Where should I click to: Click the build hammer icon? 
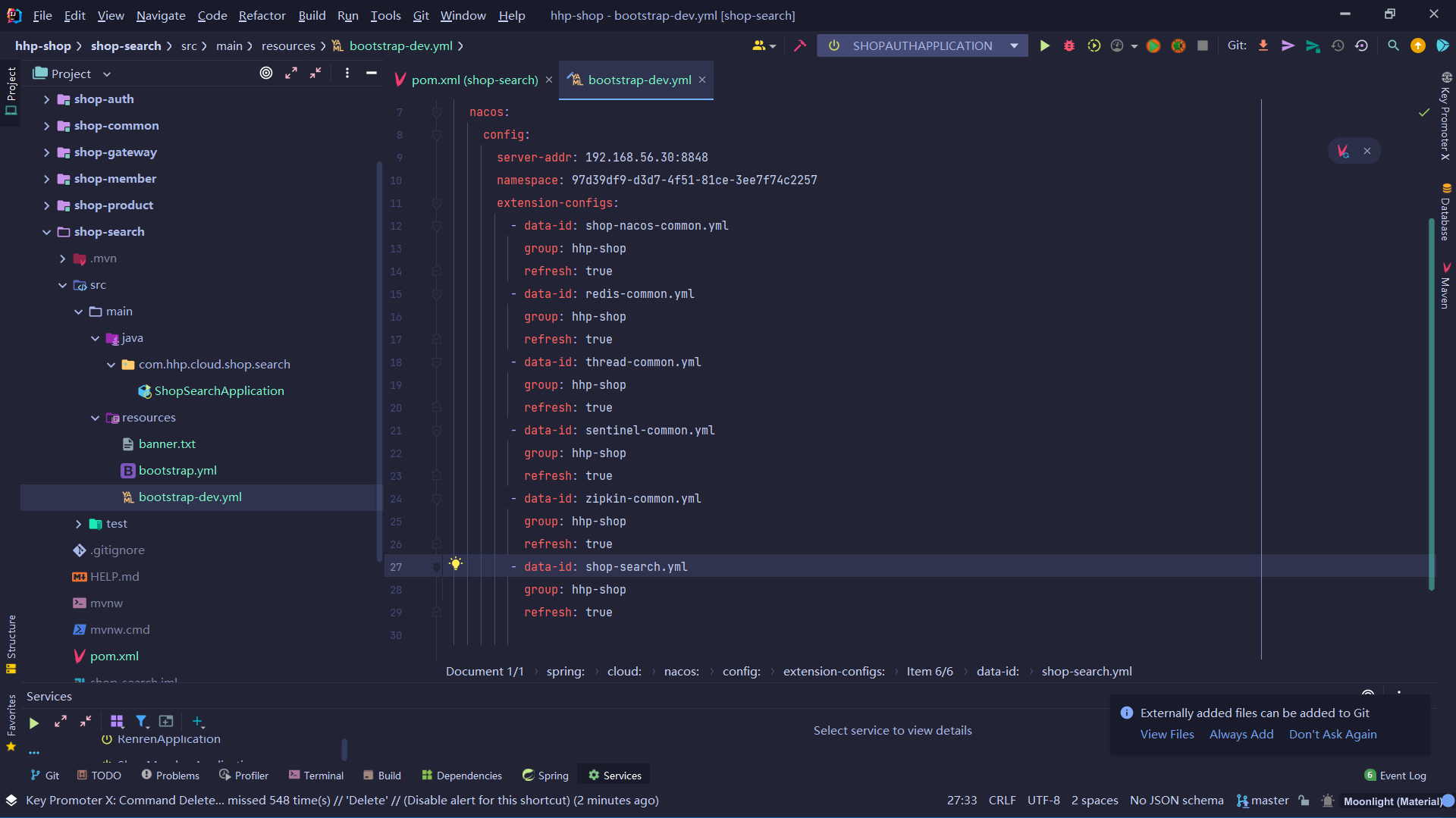[799, 45]
